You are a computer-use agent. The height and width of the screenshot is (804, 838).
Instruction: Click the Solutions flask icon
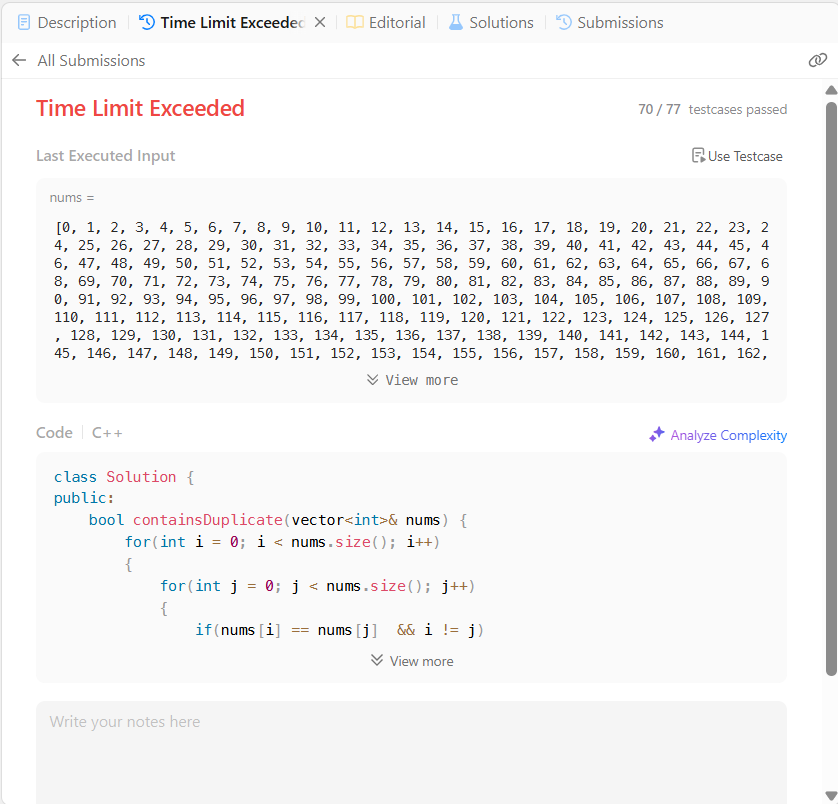pyautogui.click(x=456, y=22)
